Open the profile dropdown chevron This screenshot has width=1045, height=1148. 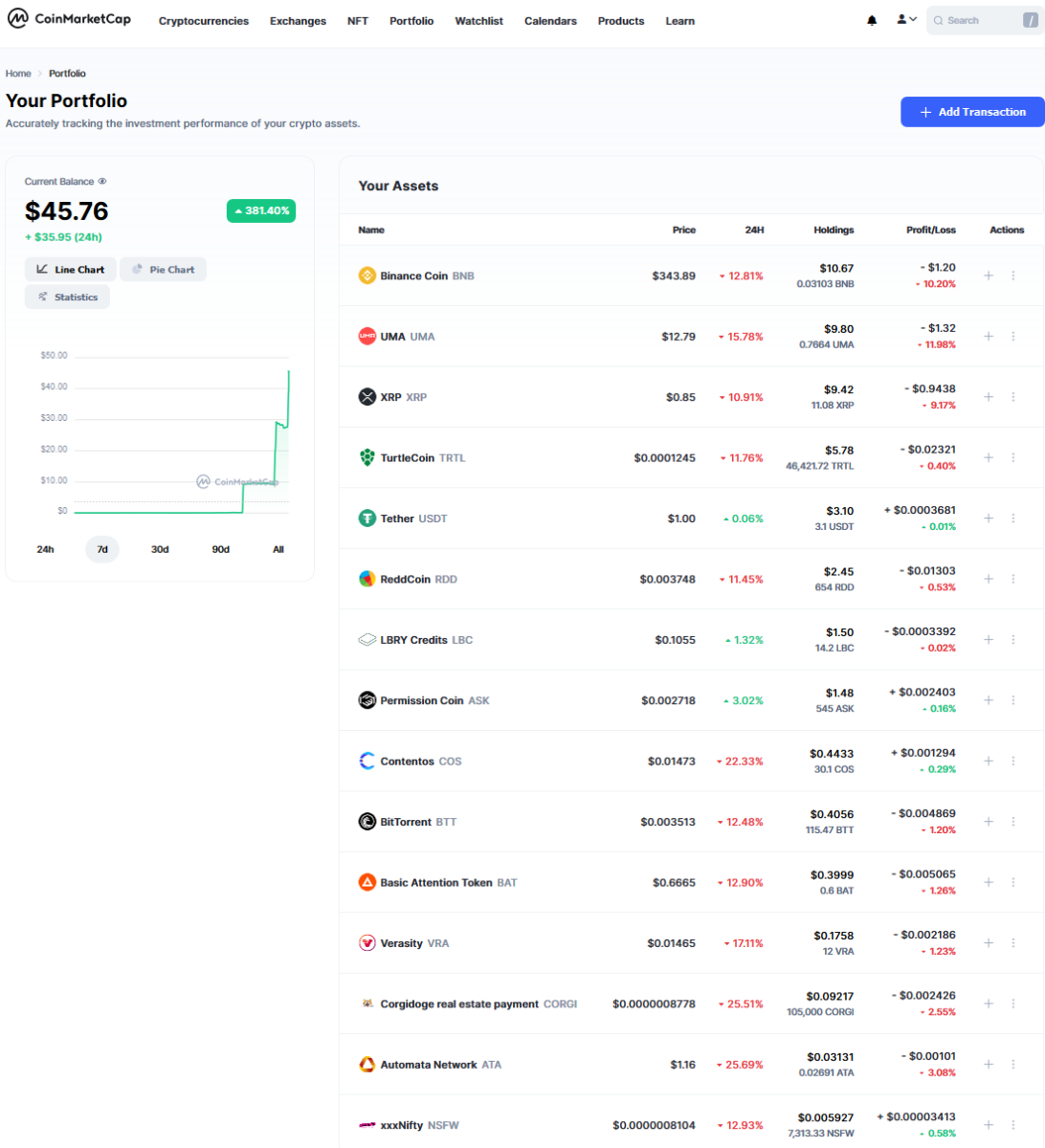tap(915, 19)
